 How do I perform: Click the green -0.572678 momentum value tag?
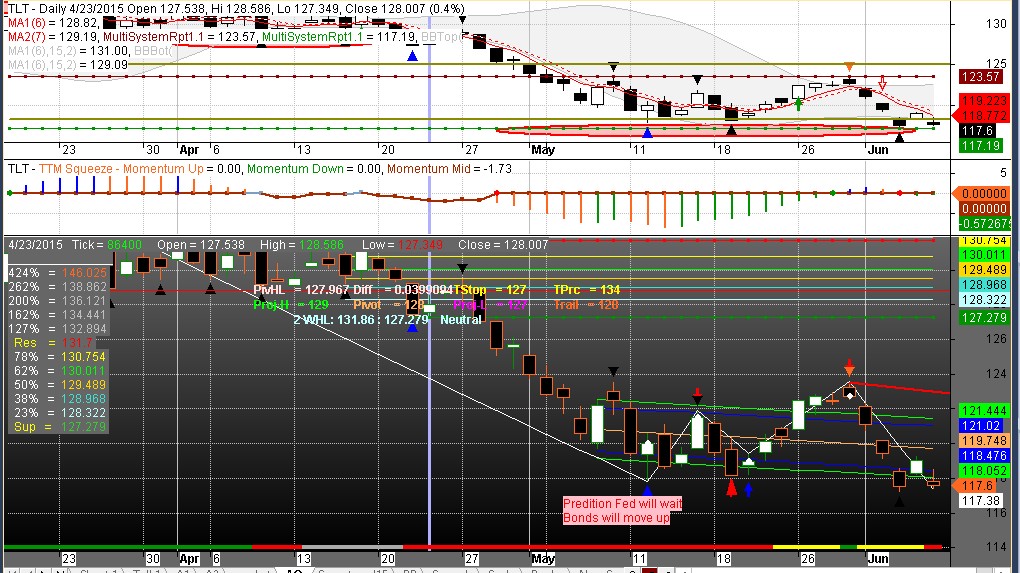pos(985,224)
